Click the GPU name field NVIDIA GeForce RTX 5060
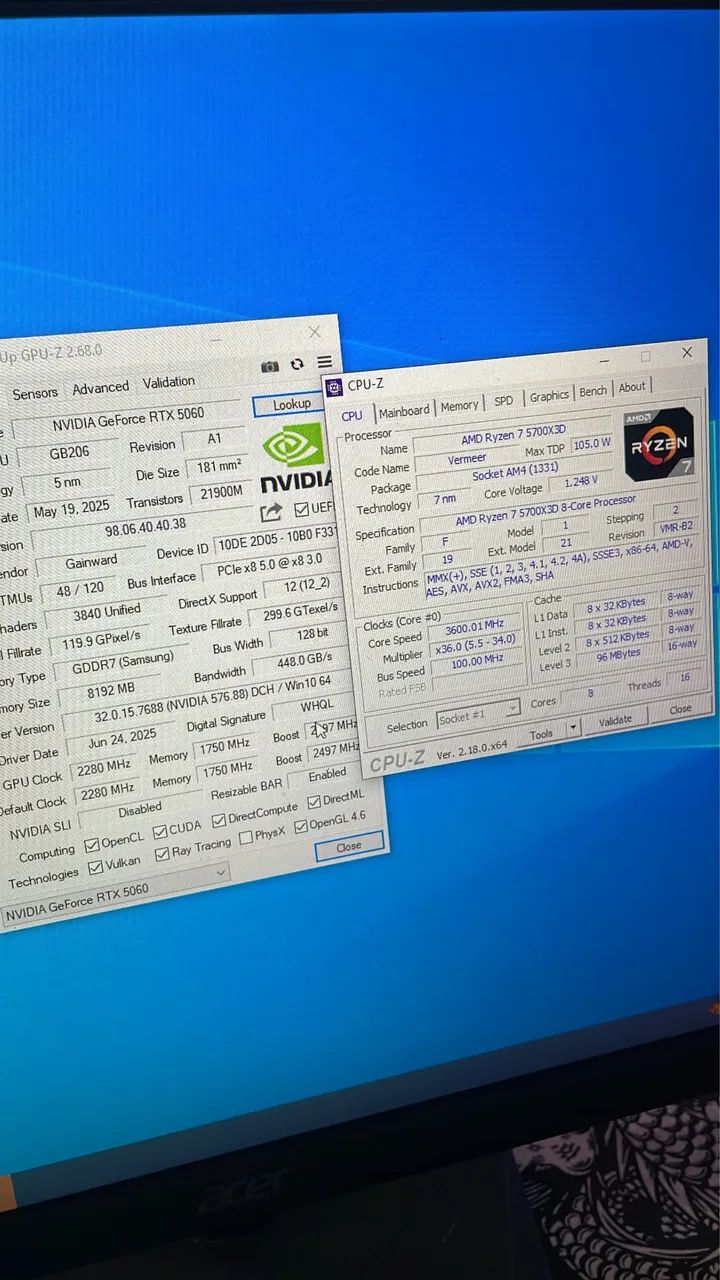The height and width of the screenshot is (1280, 720). click(x=128, y=420)
